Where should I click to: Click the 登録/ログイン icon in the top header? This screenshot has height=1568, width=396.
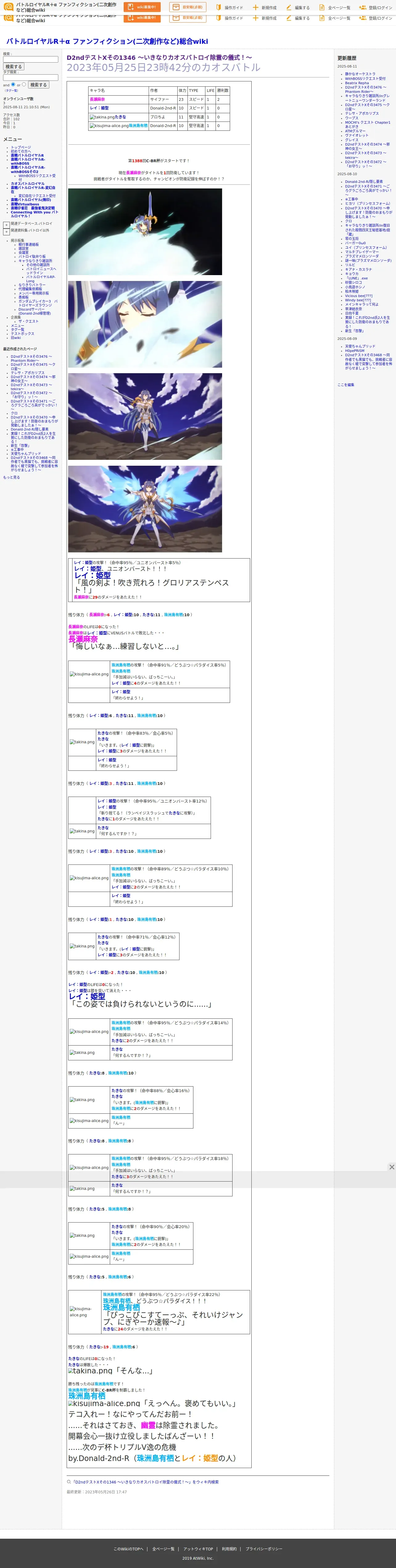pyautogui.click(x=363, y=8)
